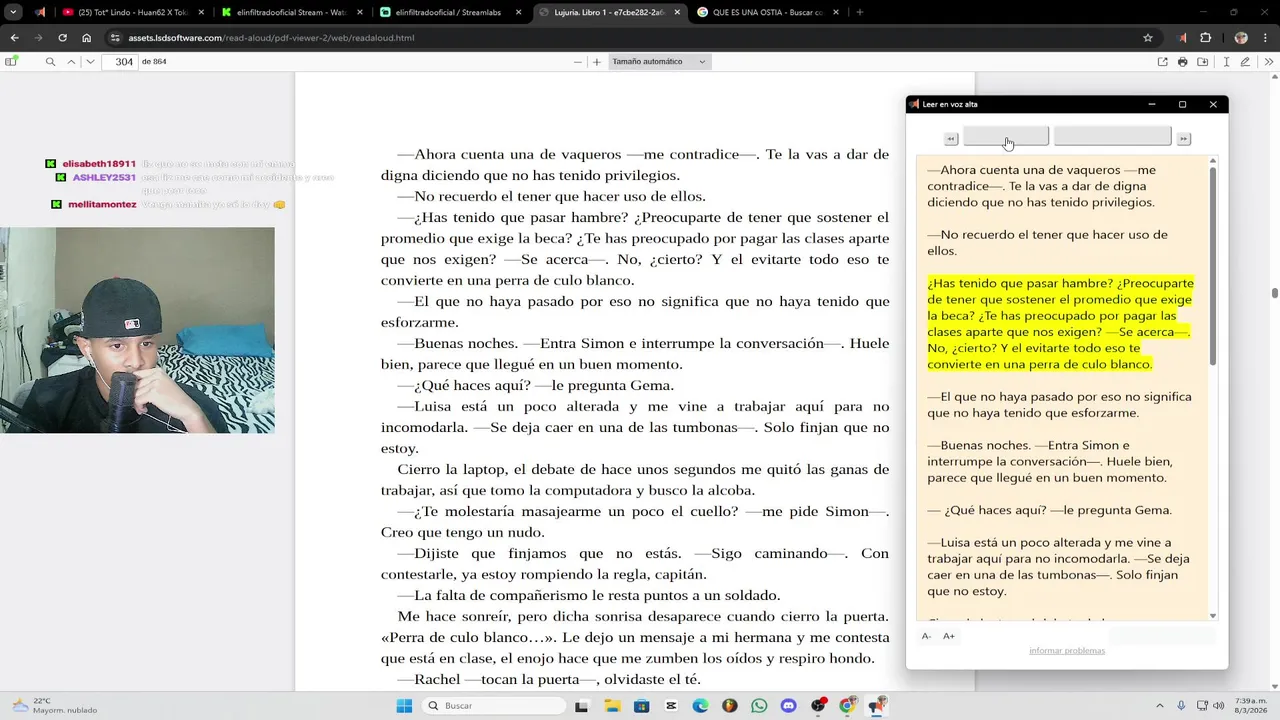Screen dimensions: 1280x720
Task: Open file icon in PDF toolbar
Action: (x=1162, y=62)
